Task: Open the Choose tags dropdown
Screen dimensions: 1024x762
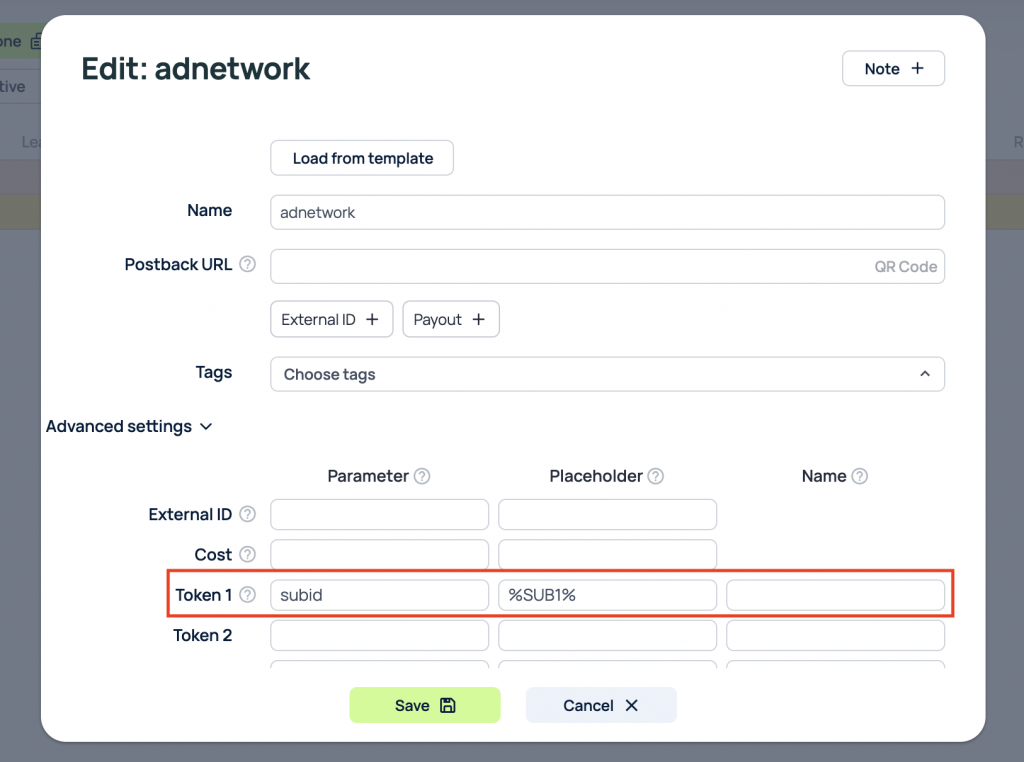Action: point(607,374)
